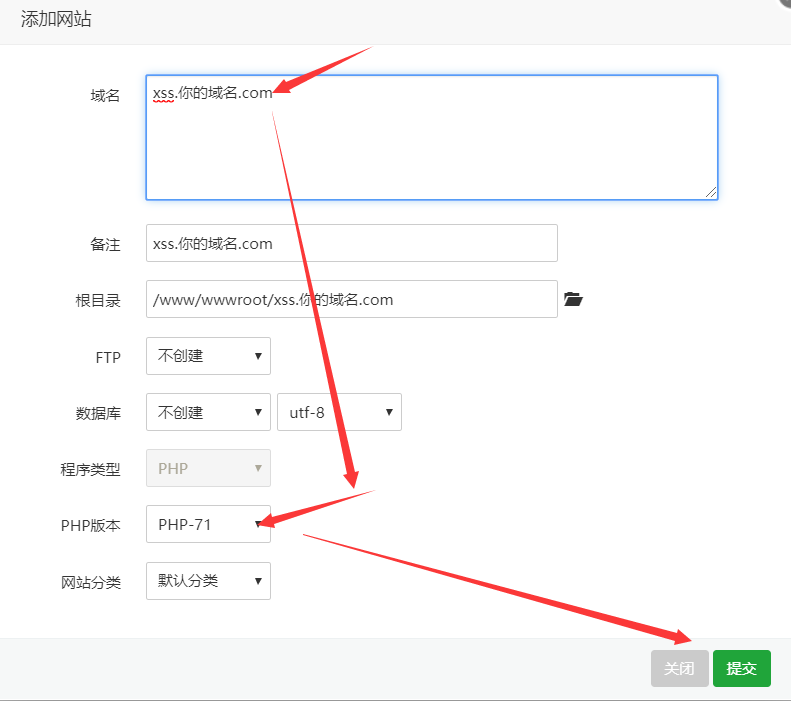Click the 备注 remarks input field
This screenshot has height=701, width=791.
pos(351,243)
